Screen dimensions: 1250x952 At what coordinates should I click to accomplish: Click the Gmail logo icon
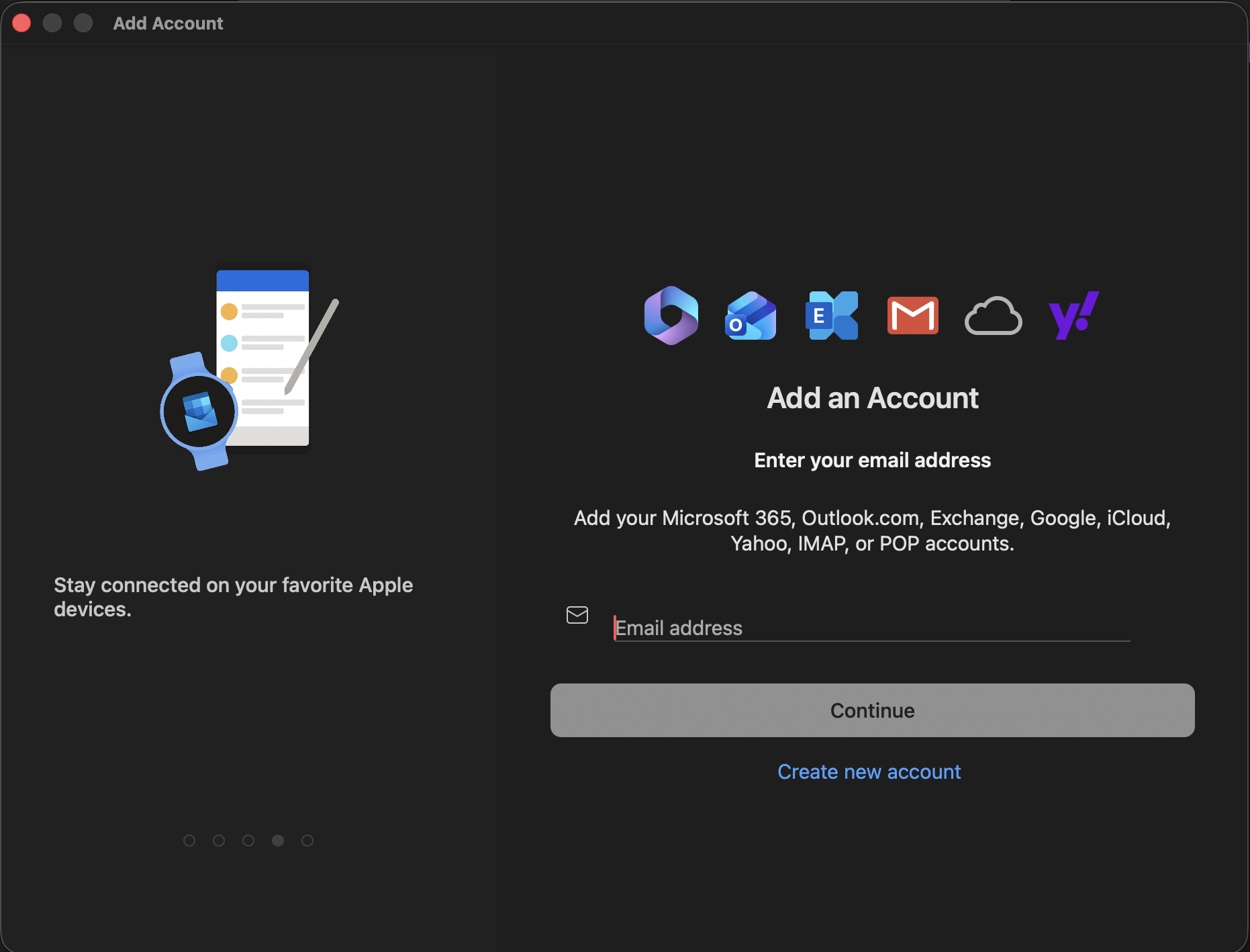coord(912,316)
